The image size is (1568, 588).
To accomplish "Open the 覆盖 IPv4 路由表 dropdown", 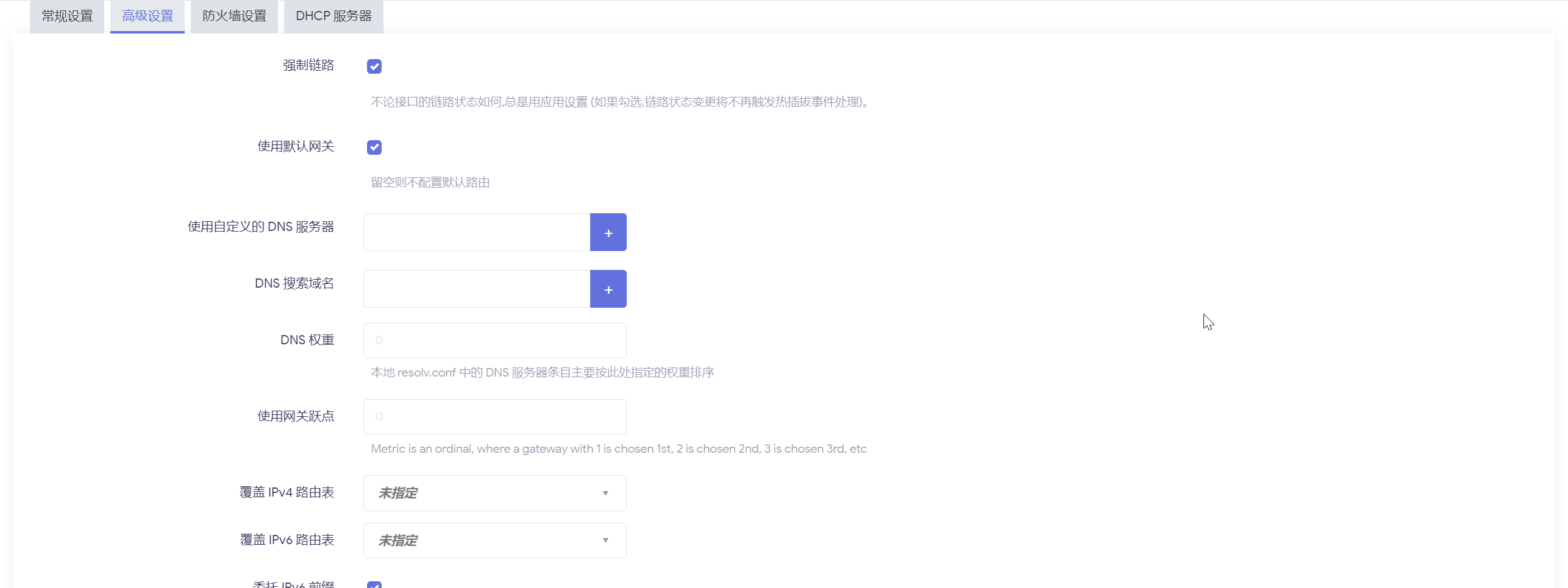I will tap(494, 493).
